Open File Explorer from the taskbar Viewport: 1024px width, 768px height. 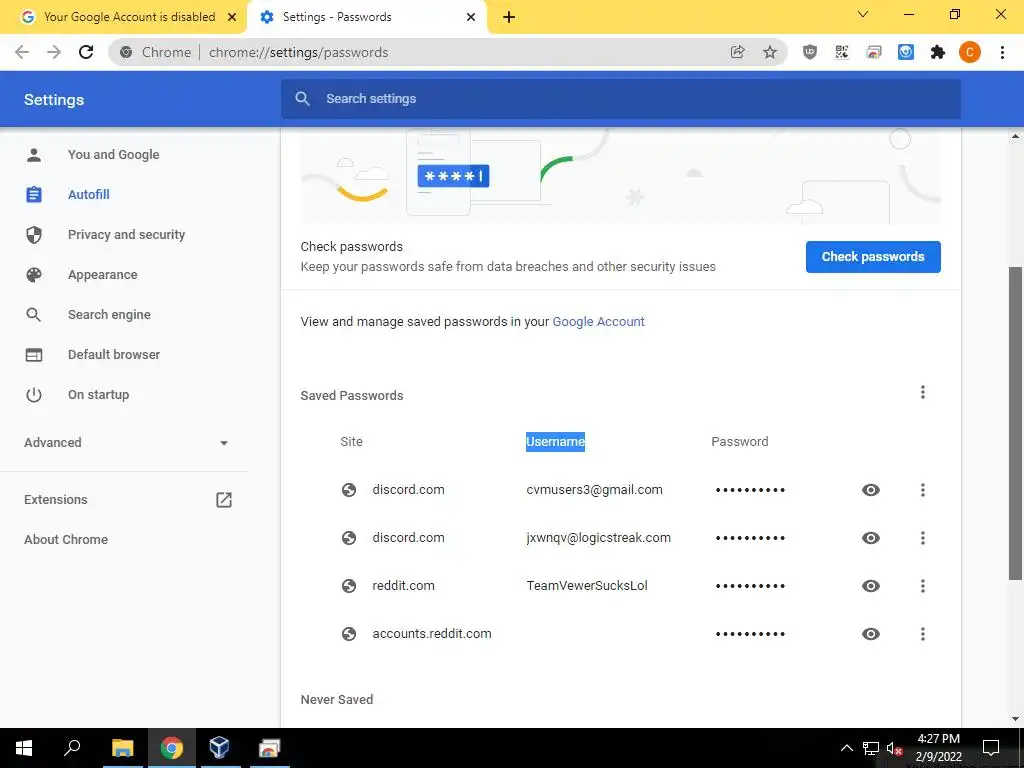click(x=122, y=748)
